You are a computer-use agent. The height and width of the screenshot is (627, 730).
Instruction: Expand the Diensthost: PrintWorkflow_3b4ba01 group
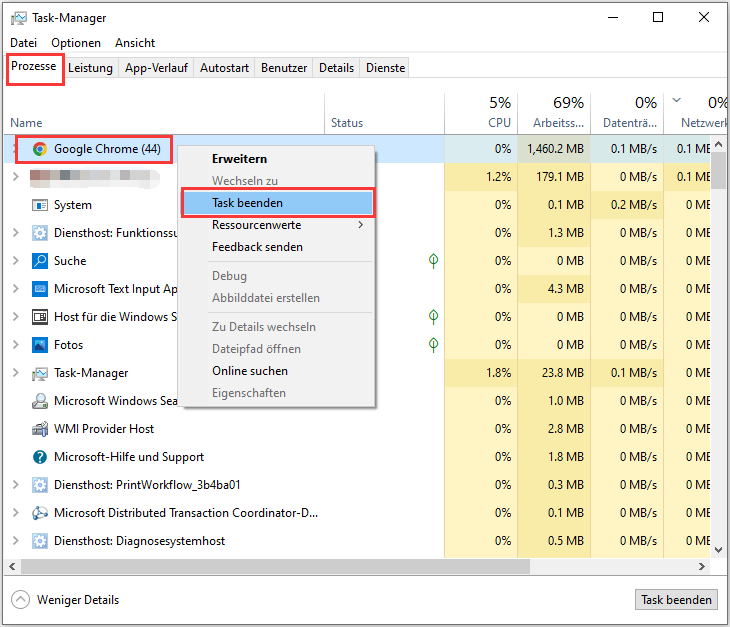pyautogui.click(x=16, y=485)
